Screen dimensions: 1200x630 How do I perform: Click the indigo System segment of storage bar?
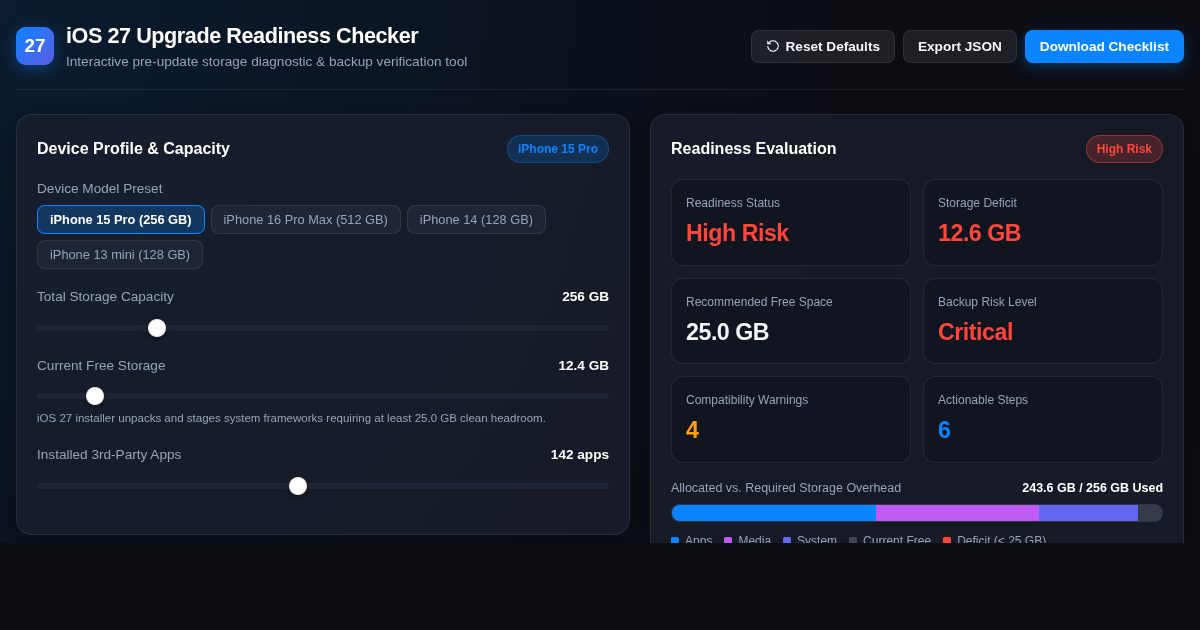[1088, 513]
